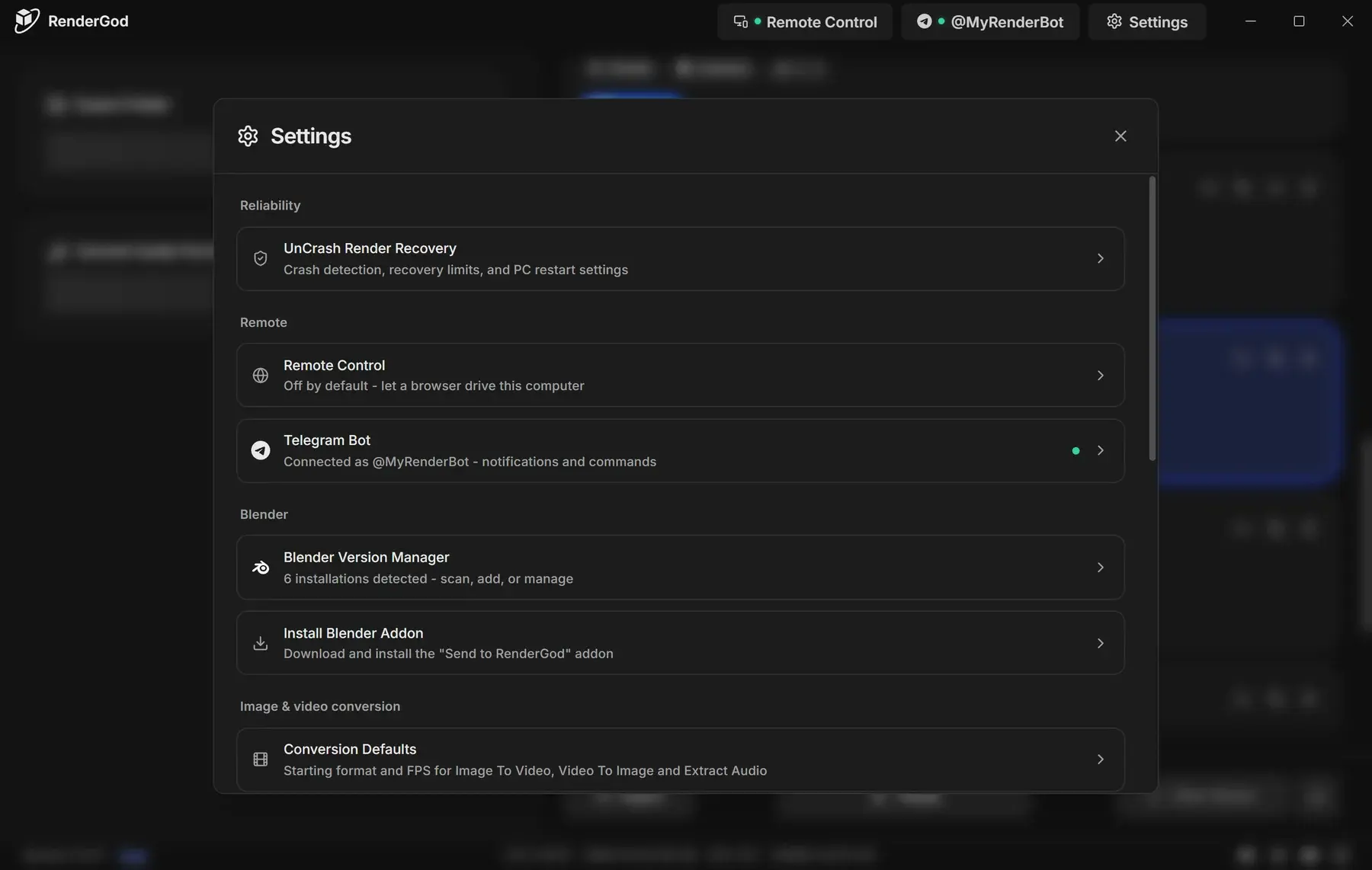The image size is (1372, 870).
Task: Expand UnCrash Render Recovery chevron
Action: click(1101, 258)
